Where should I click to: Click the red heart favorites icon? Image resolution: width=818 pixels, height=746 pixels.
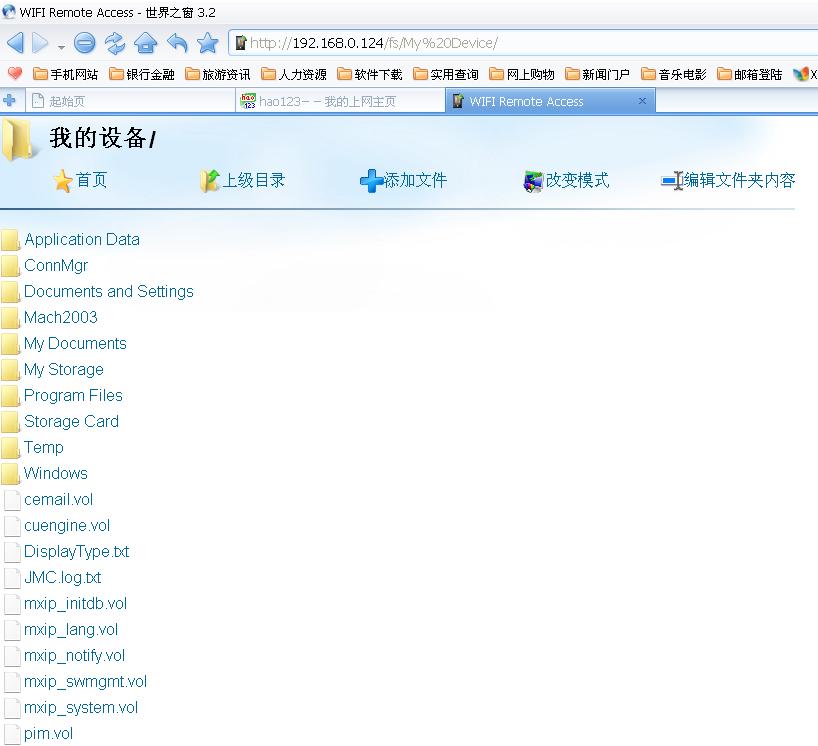click(14, 74)
